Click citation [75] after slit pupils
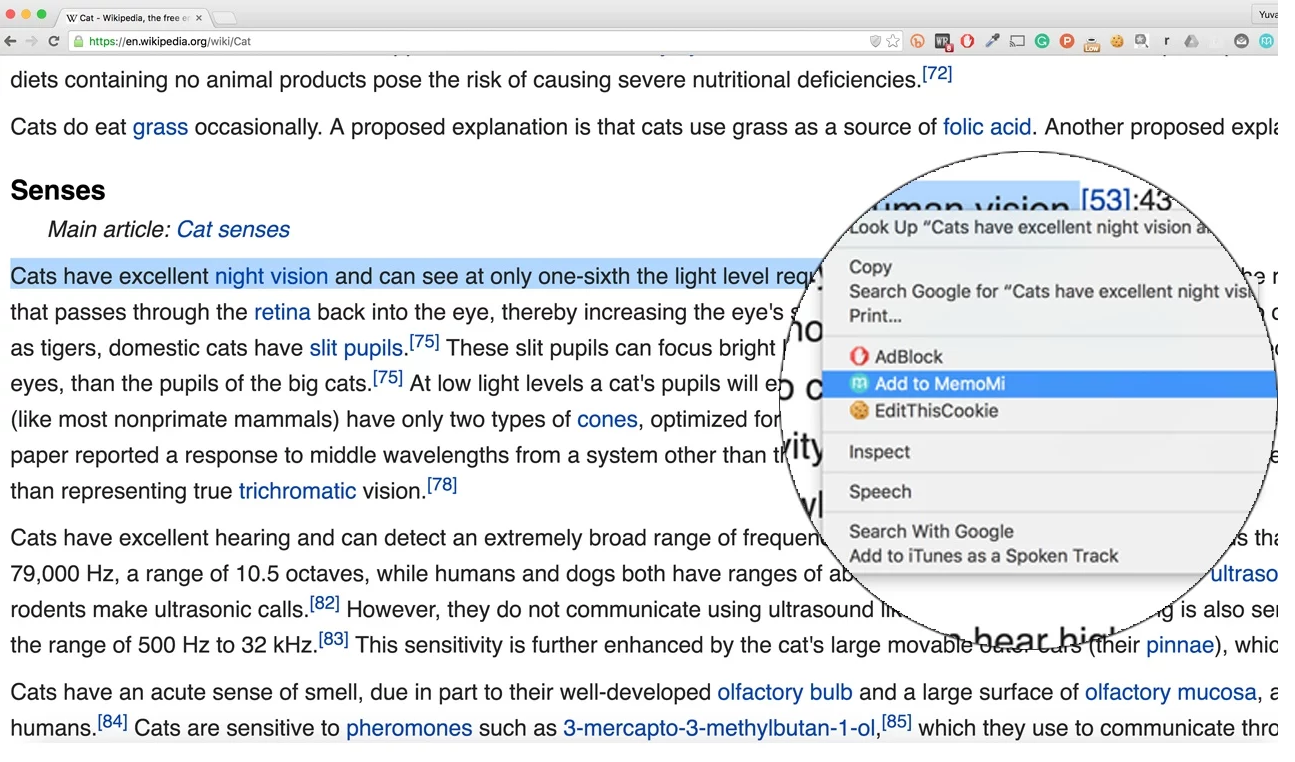Image resolution: width=1295 pixels, height=762 pixels. (425, 342)
